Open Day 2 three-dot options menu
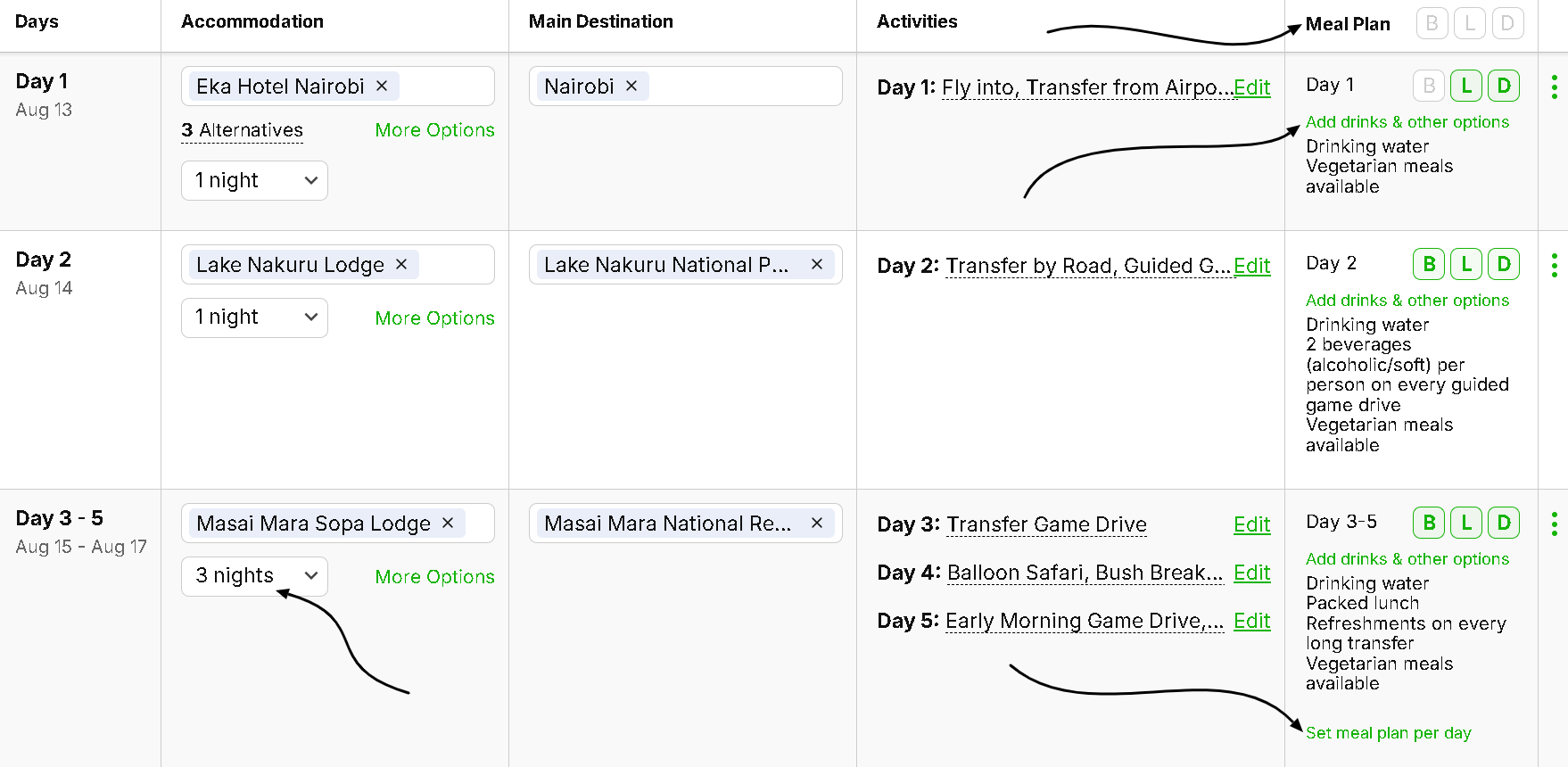The width and height of the screenshot is (1568, 767). (1555, 265)
